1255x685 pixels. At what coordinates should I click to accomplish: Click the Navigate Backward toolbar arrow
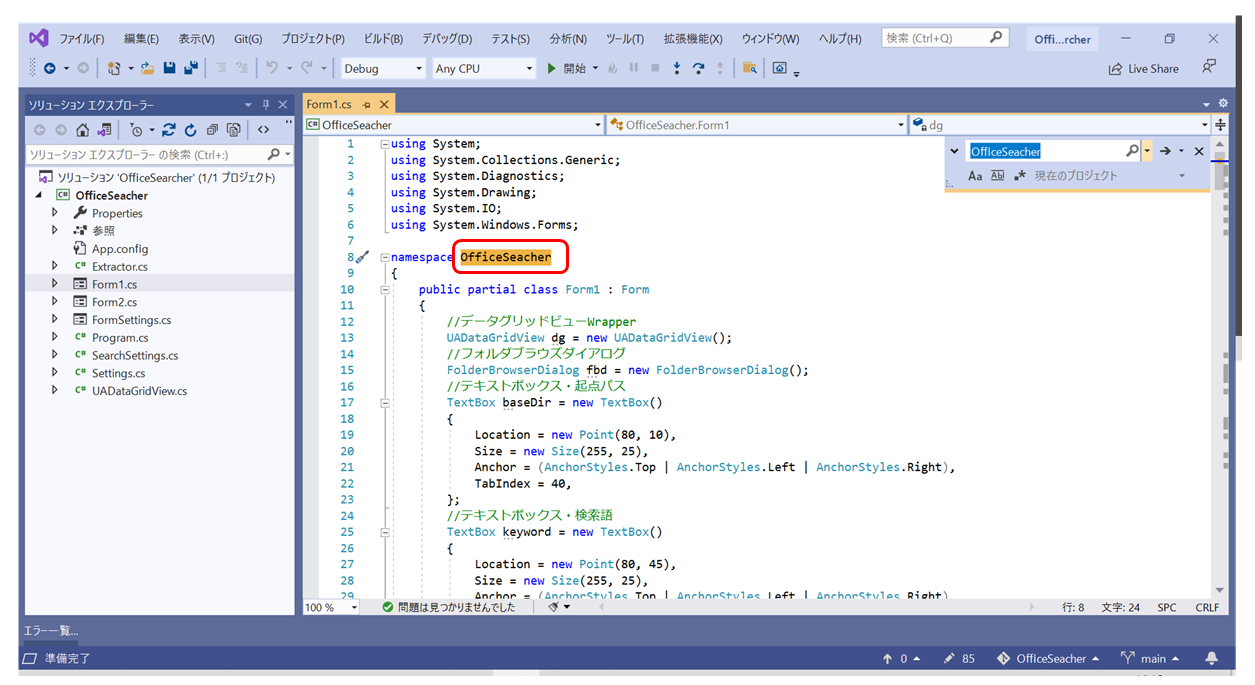coord(49,69)
